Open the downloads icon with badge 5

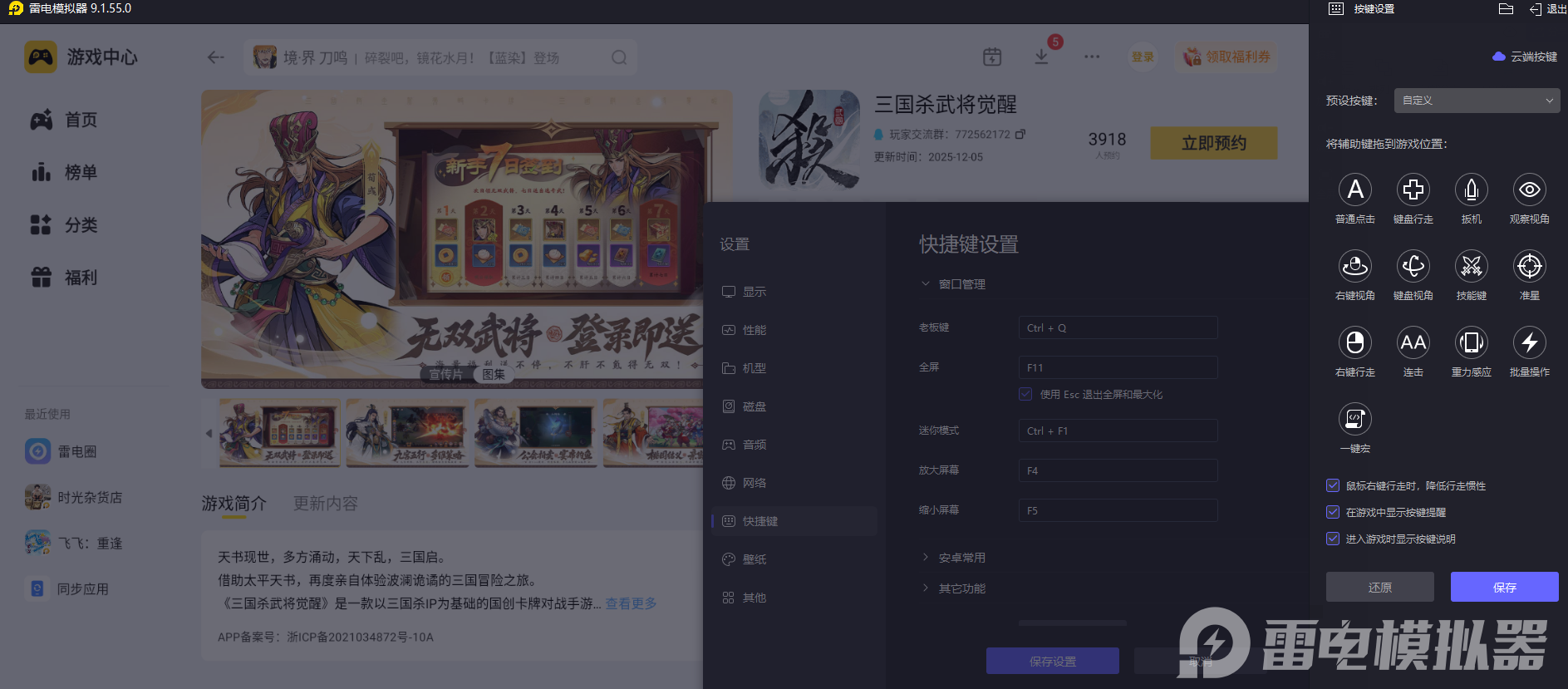[x=1041, y=57]
